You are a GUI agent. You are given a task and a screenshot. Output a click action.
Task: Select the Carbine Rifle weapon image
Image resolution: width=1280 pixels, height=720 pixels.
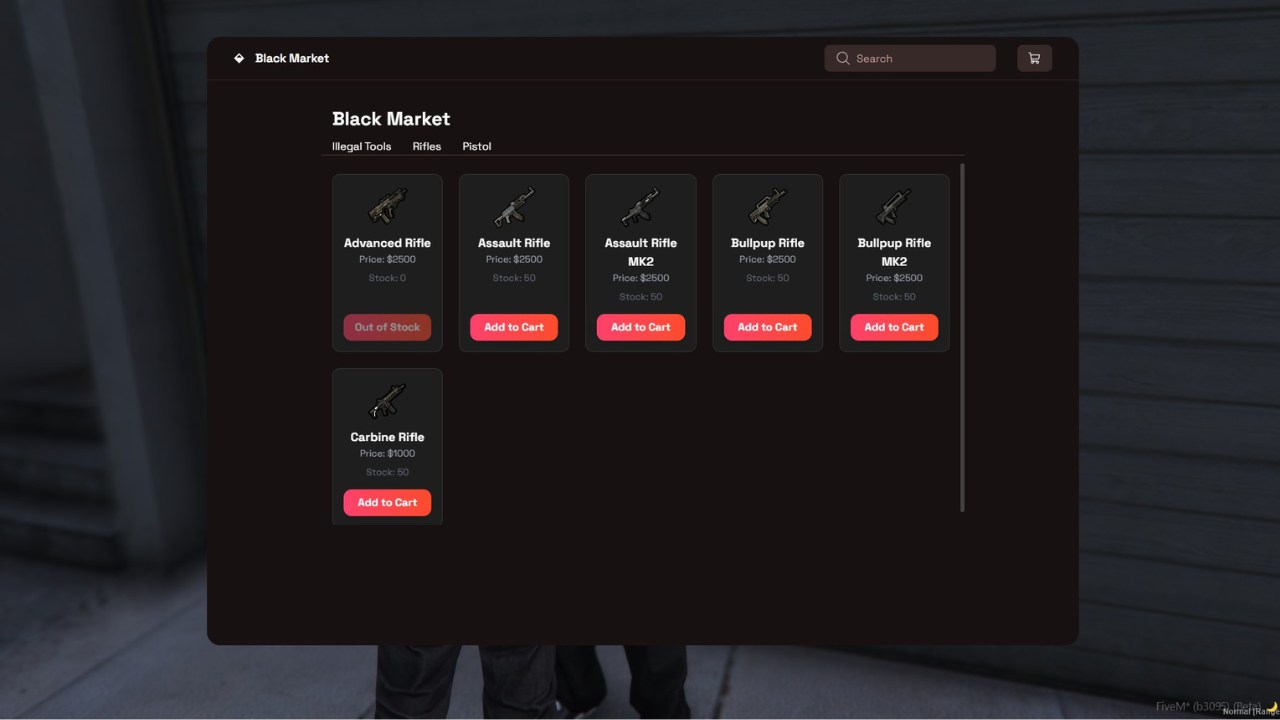(x=387, y=401)
